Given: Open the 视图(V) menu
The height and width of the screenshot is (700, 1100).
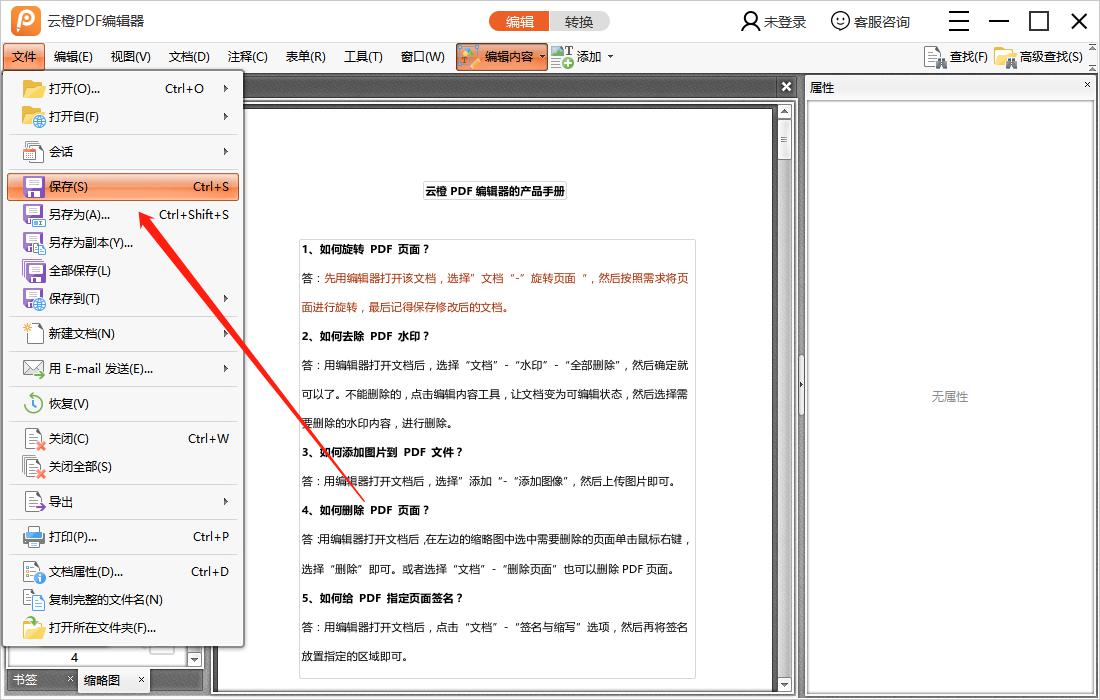Looking at the screenshot, I should 130,57.
